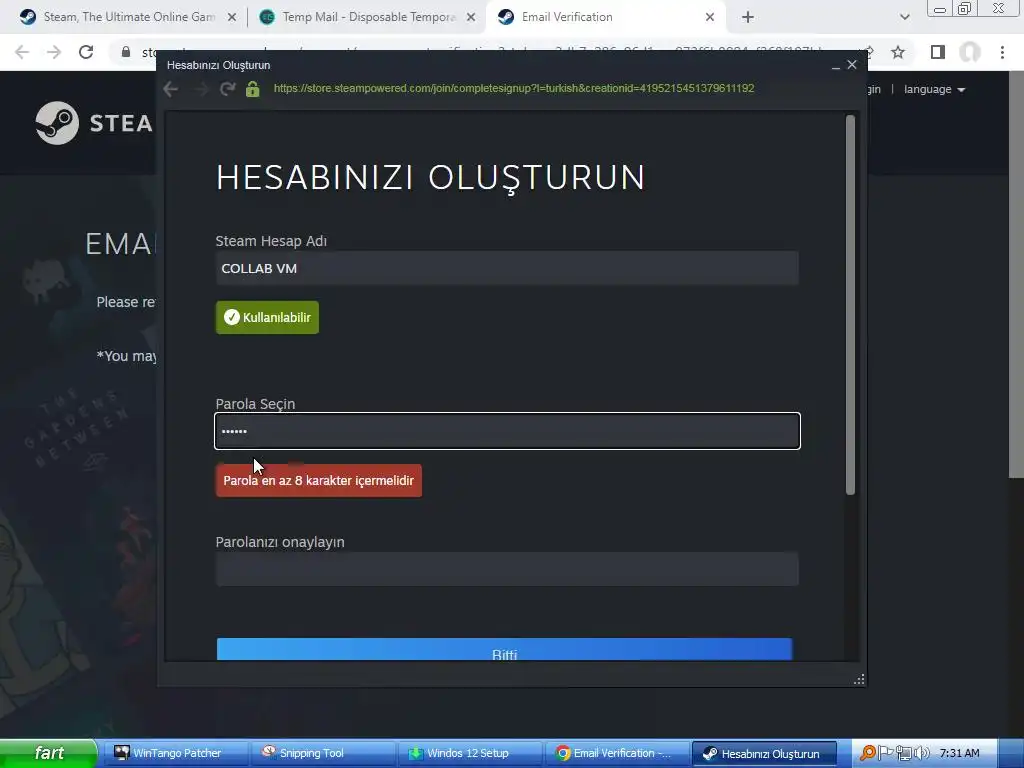
Task: Open the fart start button
Action: pos(49,753)
